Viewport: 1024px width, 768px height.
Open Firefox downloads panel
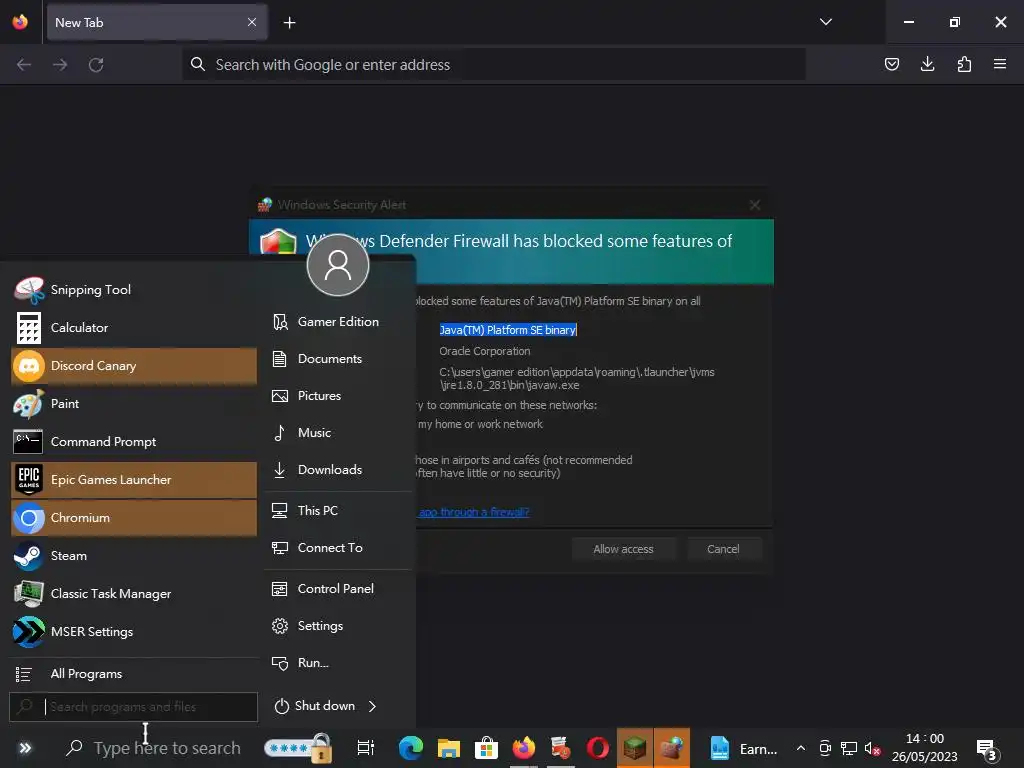pos(927,64)
